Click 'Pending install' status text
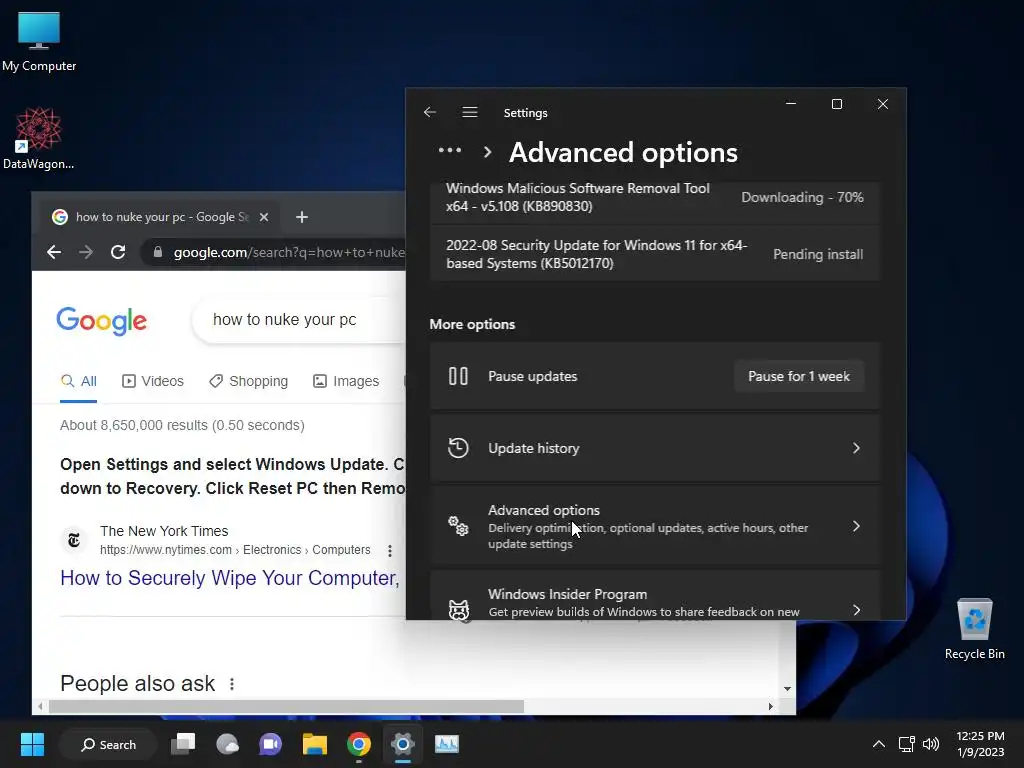The width and height of the screenshot is (1024, 768). pos(818,254)
